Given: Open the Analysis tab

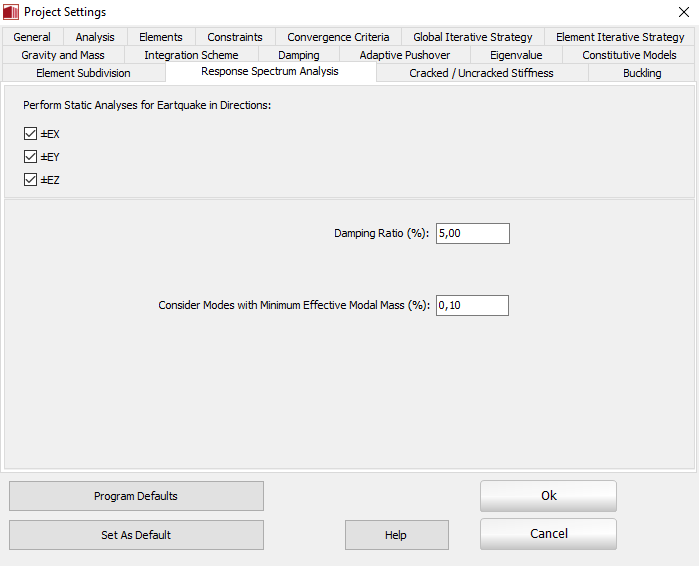Looking at the screenshot, I should point(95,37).
